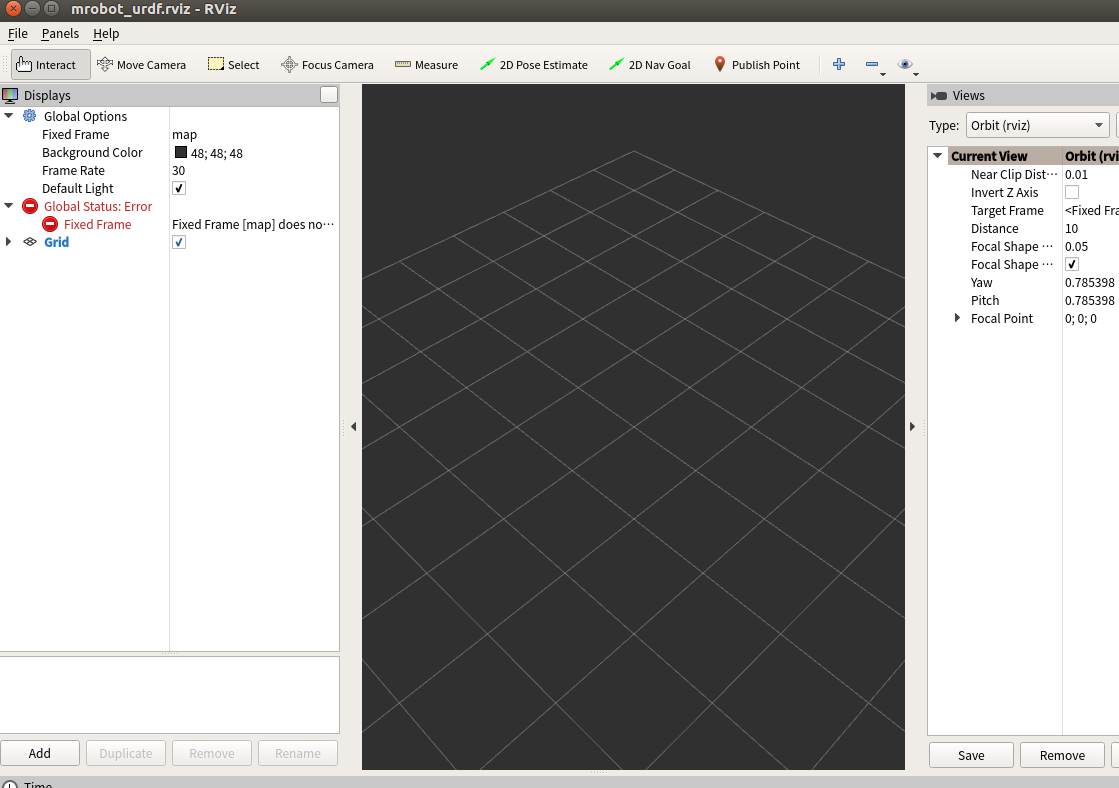This screenshot has height=788, width=1119.
Task: Activate the Measure tool
Action: coord(426,64)
